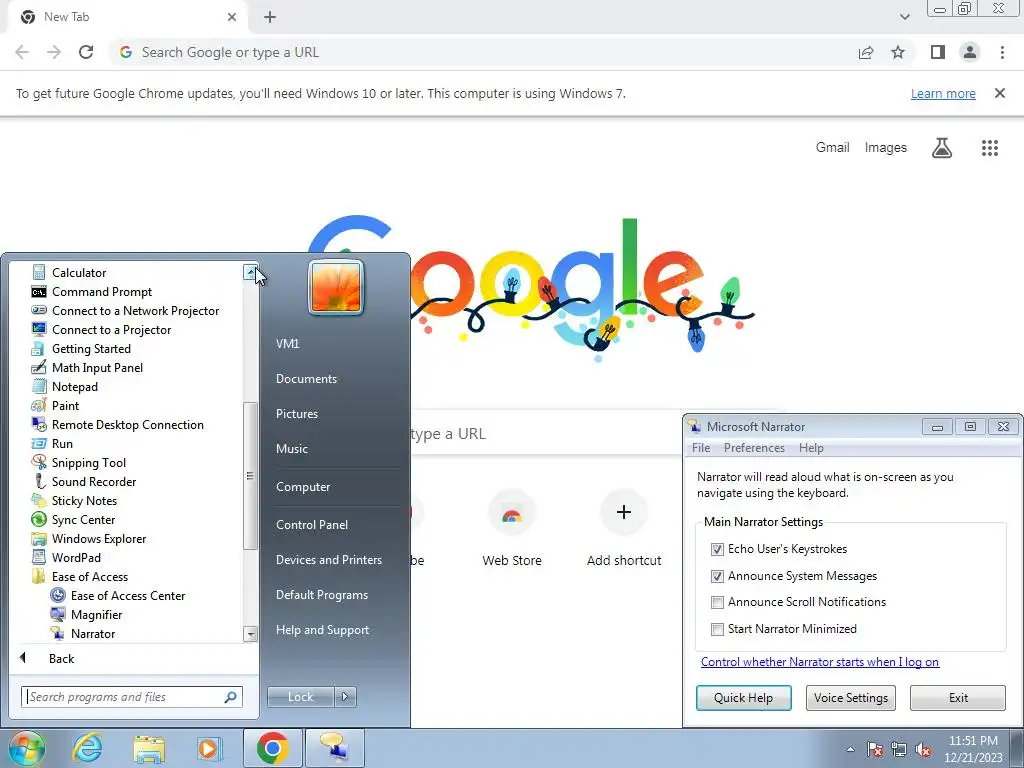Open Ease of Access Center
The image size is (1024, 768).
(x=127, y=595)
